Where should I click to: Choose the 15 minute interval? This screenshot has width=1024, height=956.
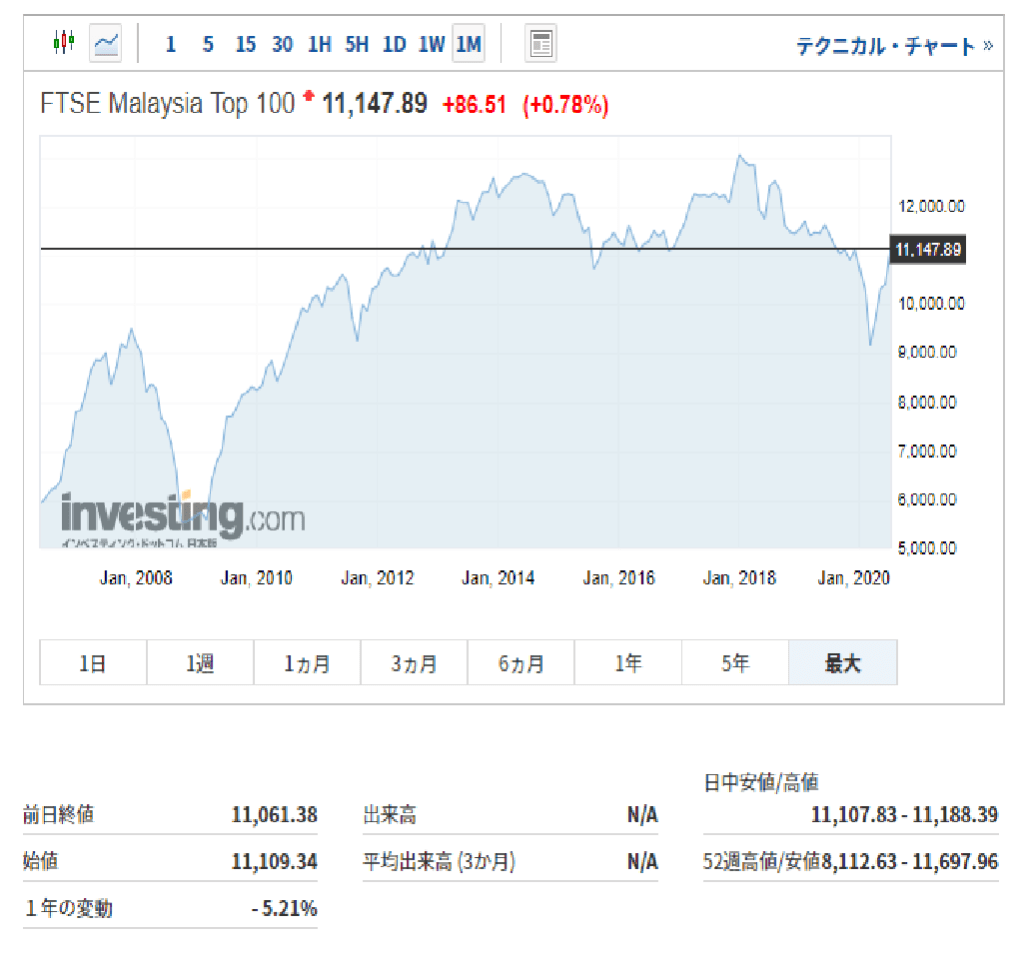[246, 44]
